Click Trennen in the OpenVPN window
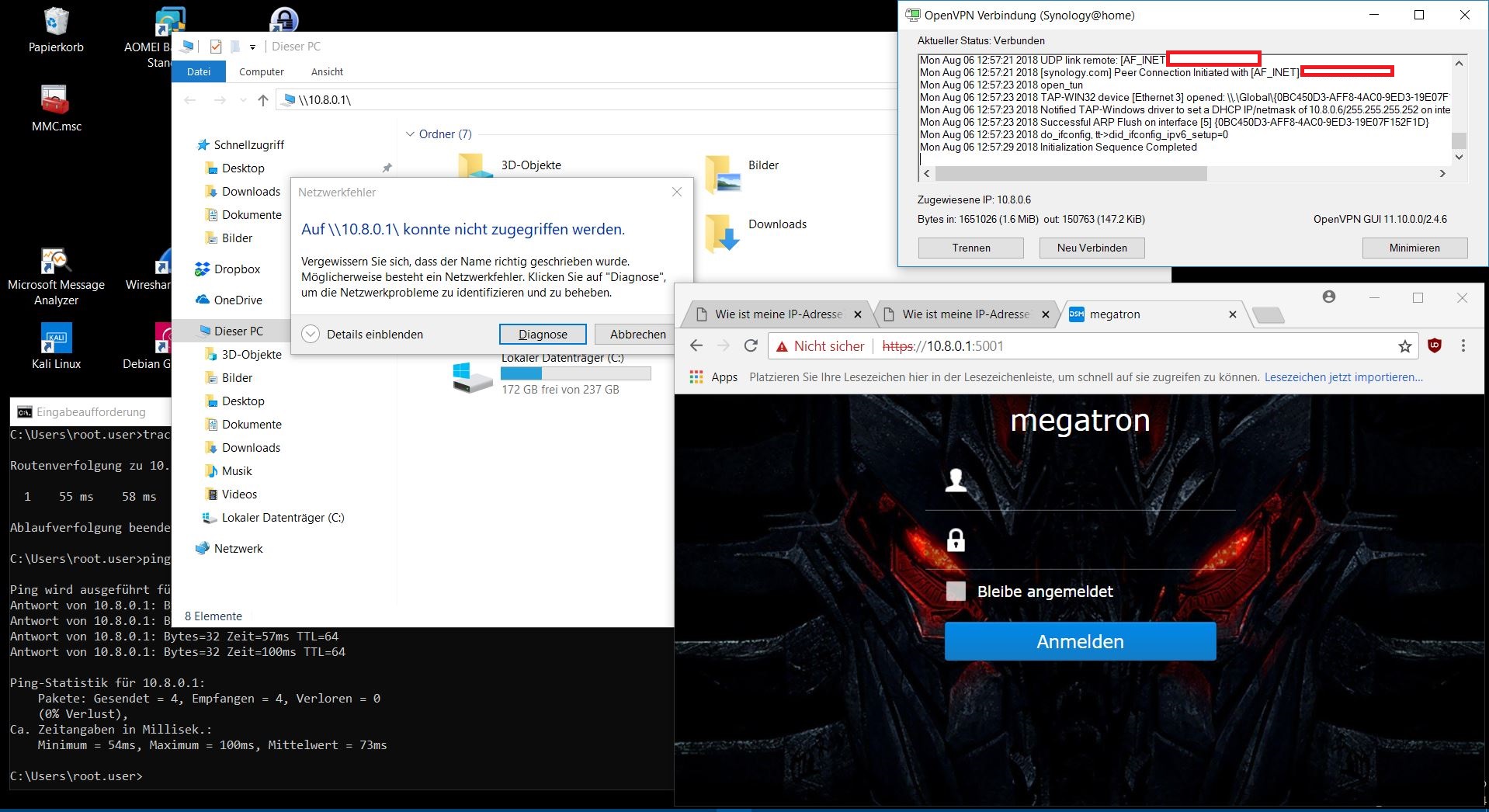This screenshot has width=1489, height=812. (x=971, y=248)
